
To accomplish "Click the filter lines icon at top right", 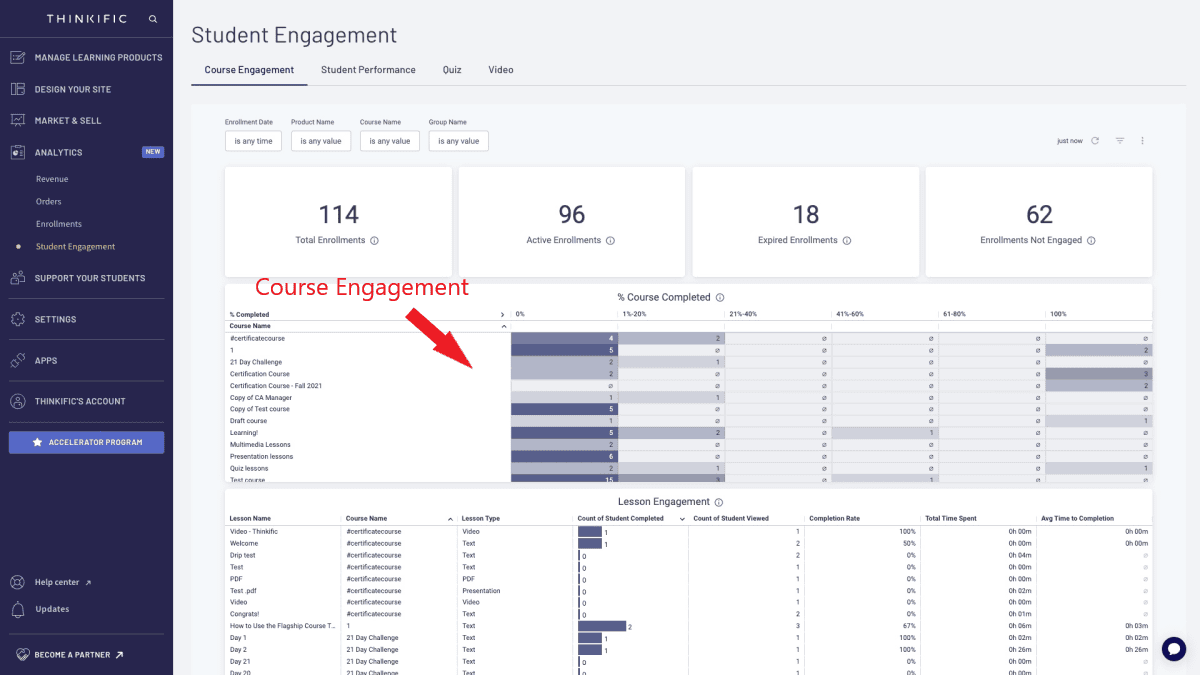I will coord(1120,141).
